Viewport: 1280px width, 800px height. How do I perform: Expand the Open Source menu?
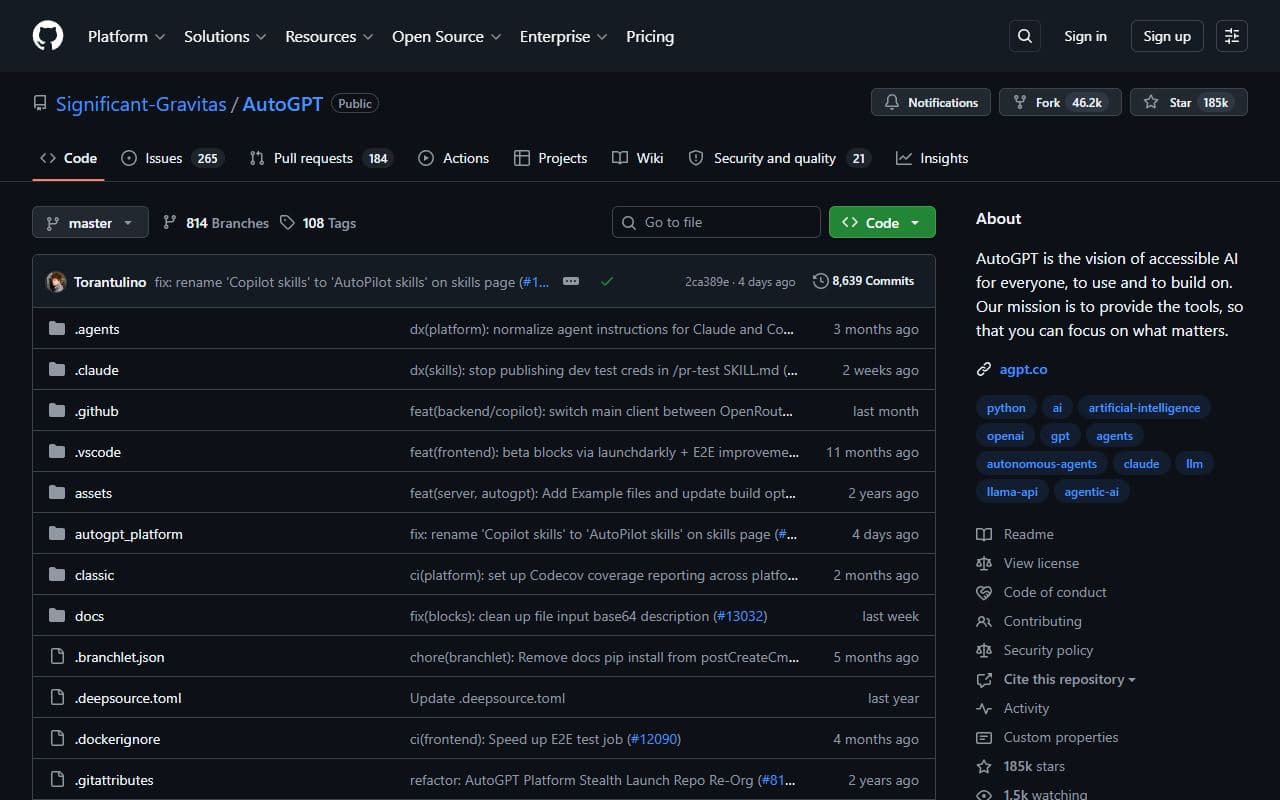447,36
